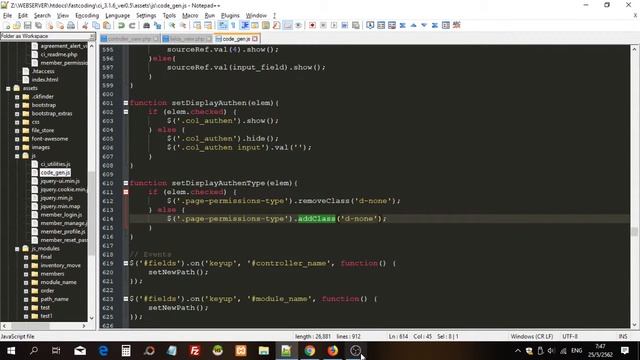Create a new file with New toolbar icon

click(x=7, y=25)
